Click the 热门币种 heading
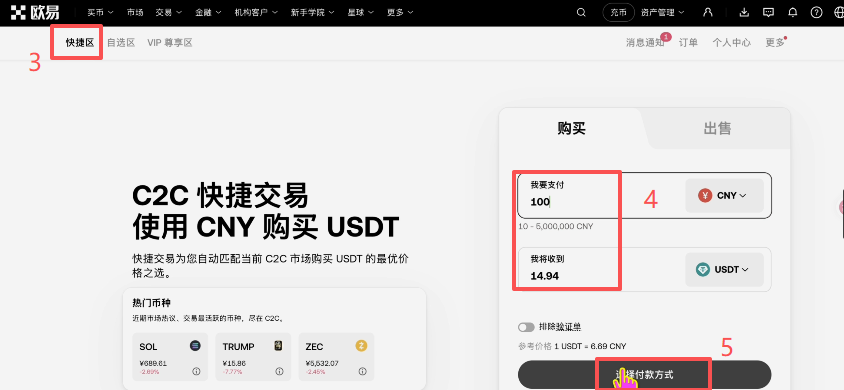The height and width of the screenshot is (390, 844). 151,303
